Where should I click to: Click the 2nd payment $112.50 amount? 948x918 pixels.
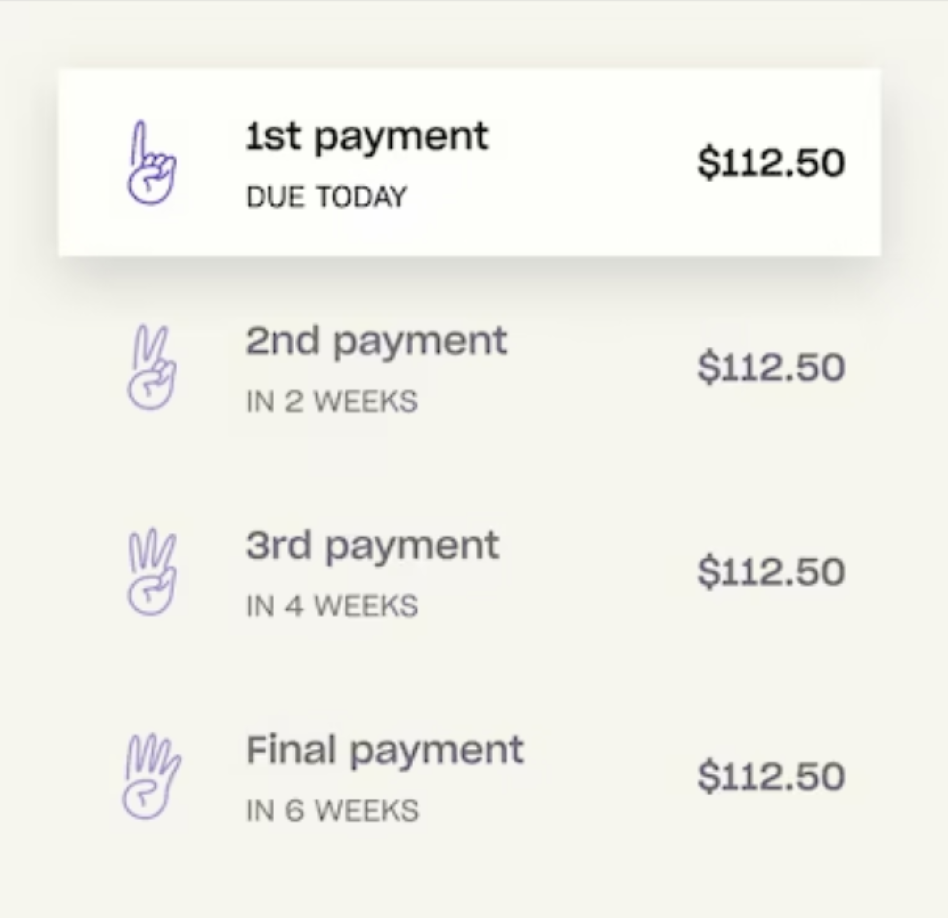click(771, 367)
